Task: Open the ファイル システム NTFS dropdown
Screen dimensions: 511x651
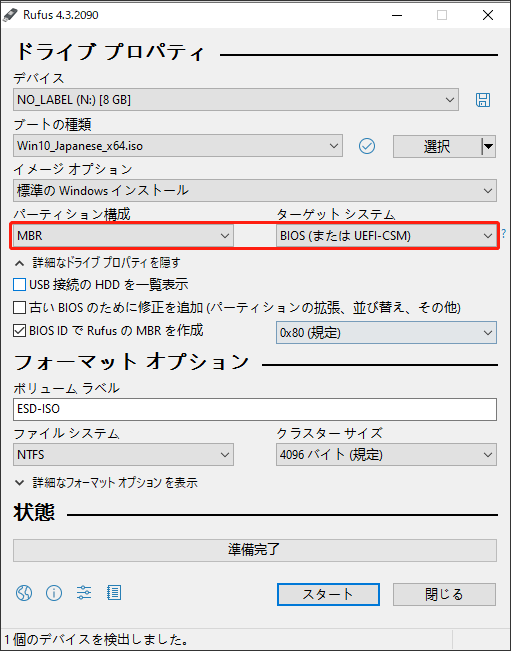Action: coord(123,455)
